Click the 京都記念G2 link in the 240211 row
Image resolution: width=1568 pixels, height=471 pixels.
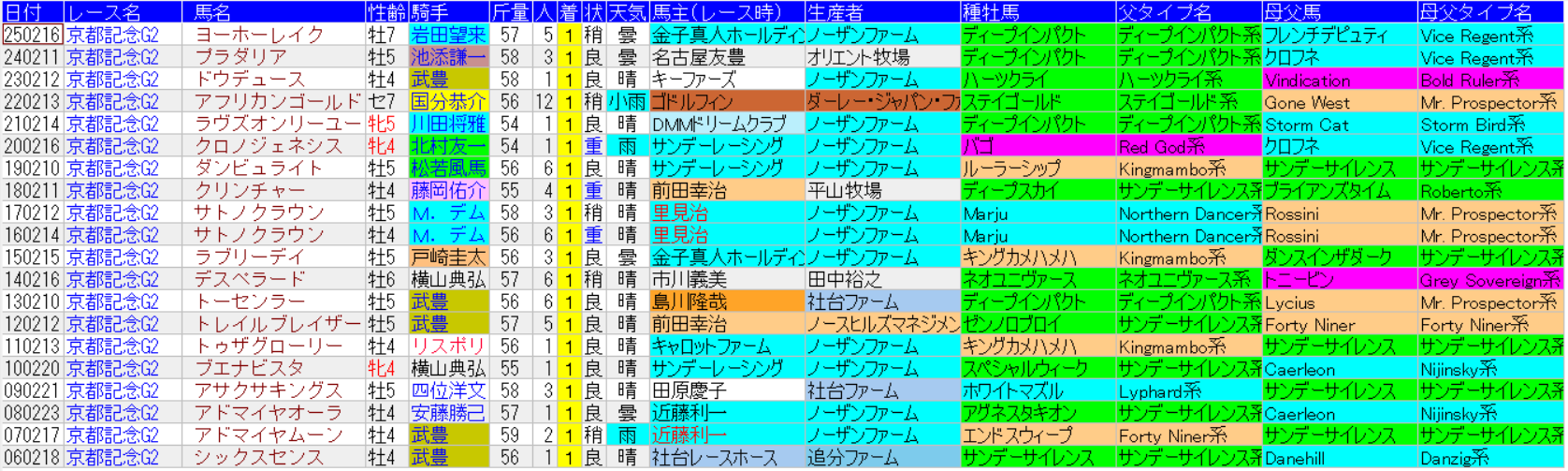[112, 57]
